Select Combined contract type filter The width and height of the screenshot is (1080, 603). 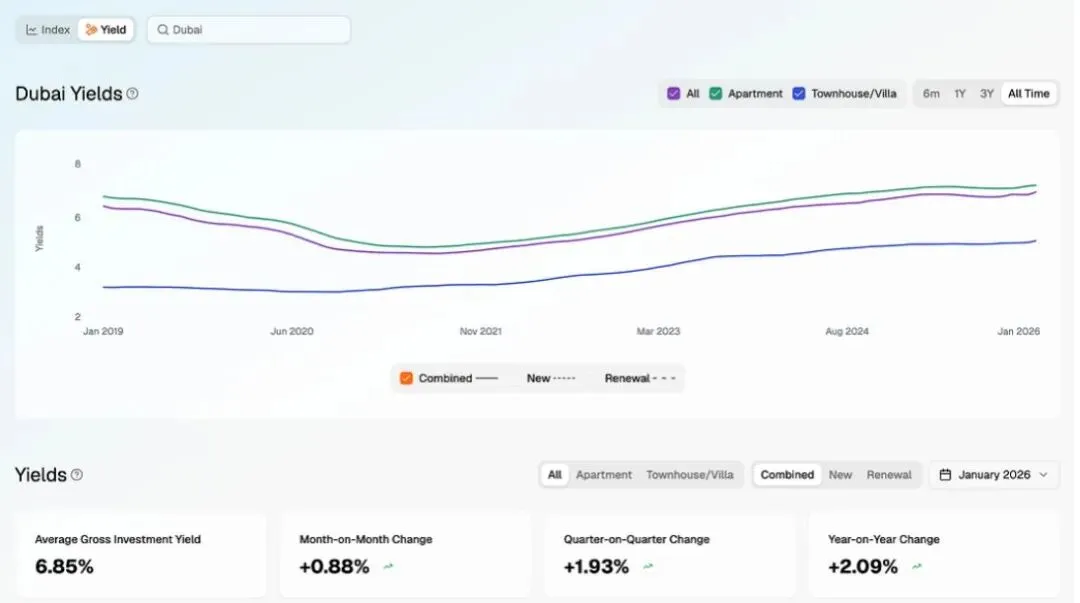(x=787, y=475)
